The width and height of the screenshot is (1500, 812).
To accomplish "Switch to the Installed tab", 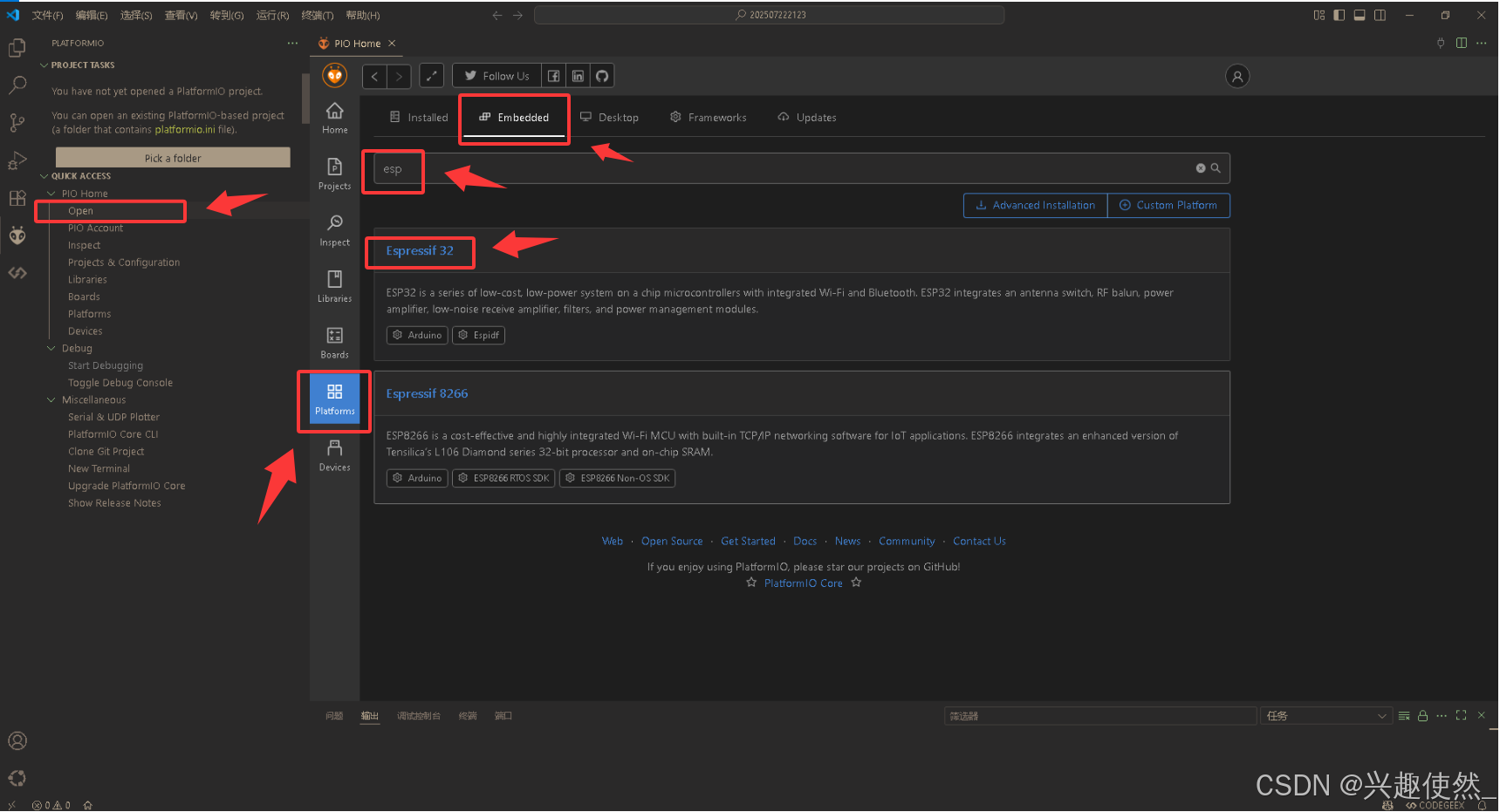I will (419, 118).
